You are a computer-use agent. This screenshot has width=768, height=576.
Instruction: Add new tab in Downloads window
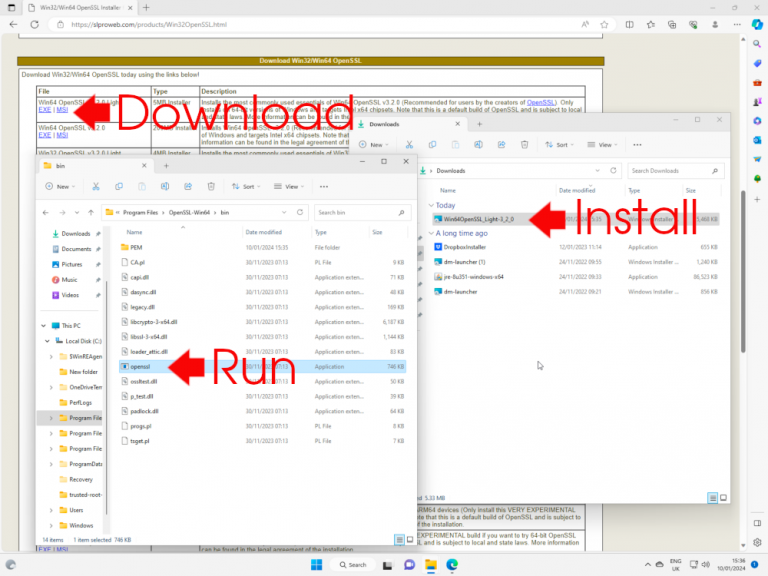[x=480, y=124]
